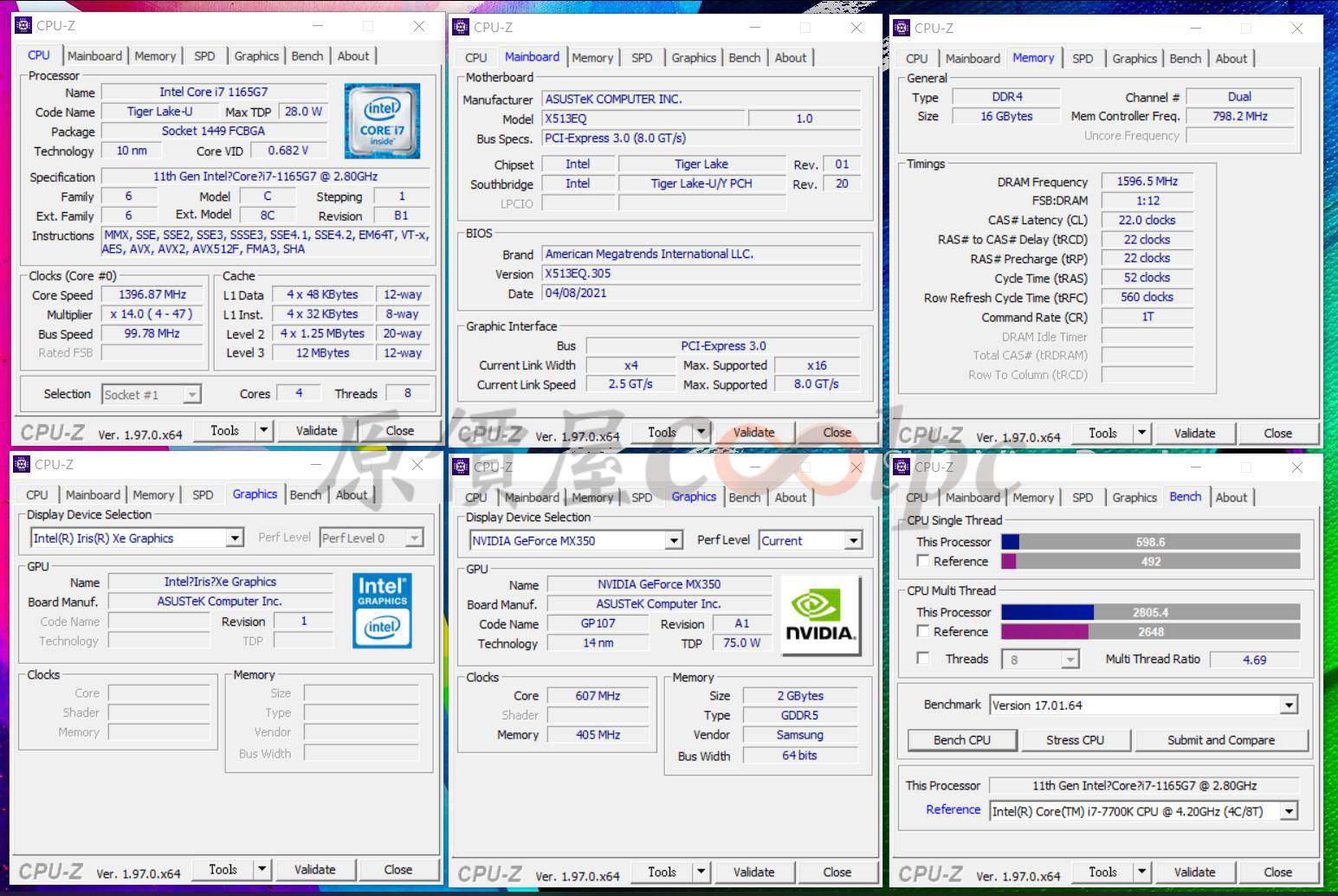Click the NVIDIA logo in Graphics window
The height and width of the screenshot is (896, 1338).
coord(820,616)
